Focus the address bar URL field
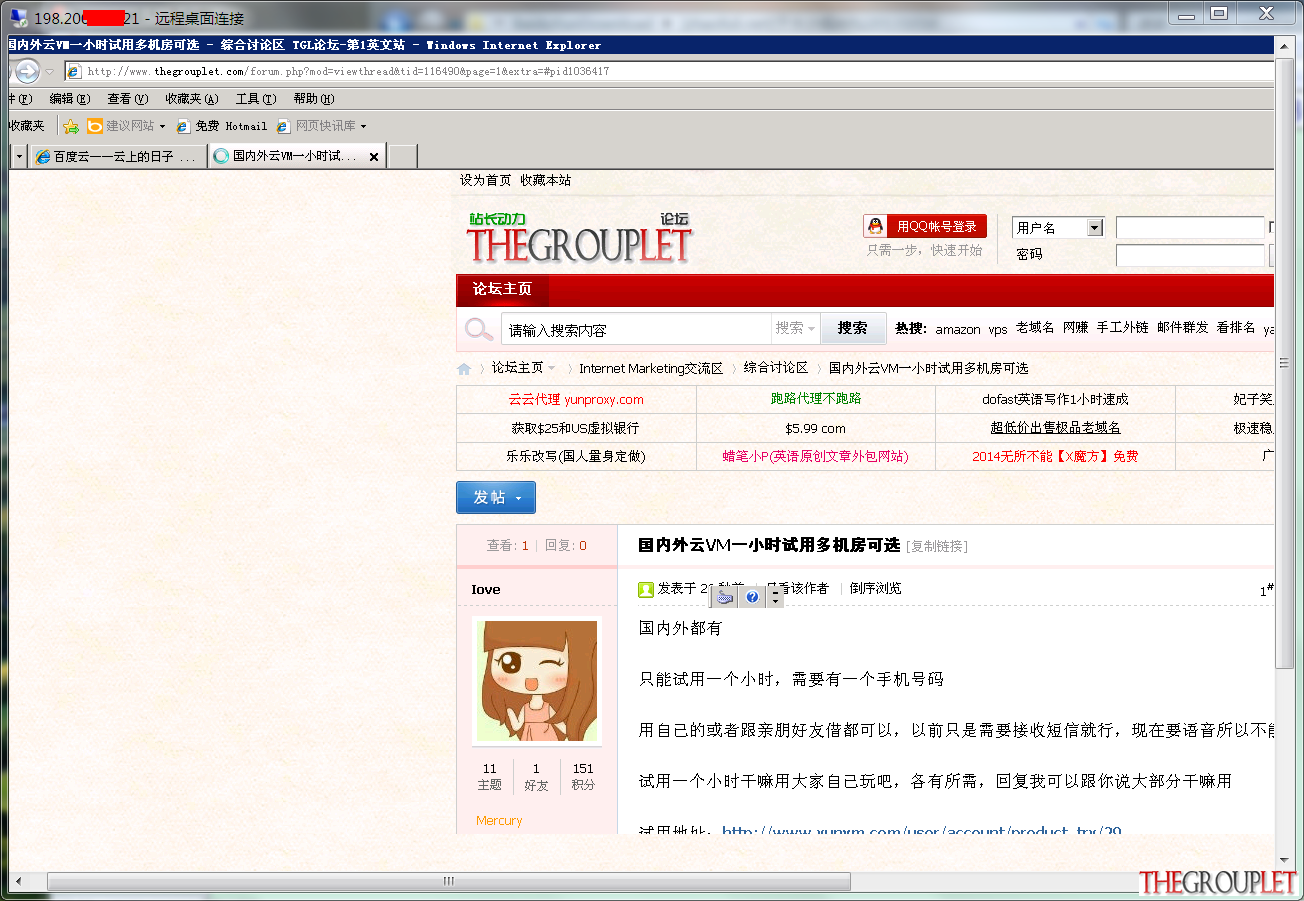Screen dimensions: 1304x901 pos(670,72)
